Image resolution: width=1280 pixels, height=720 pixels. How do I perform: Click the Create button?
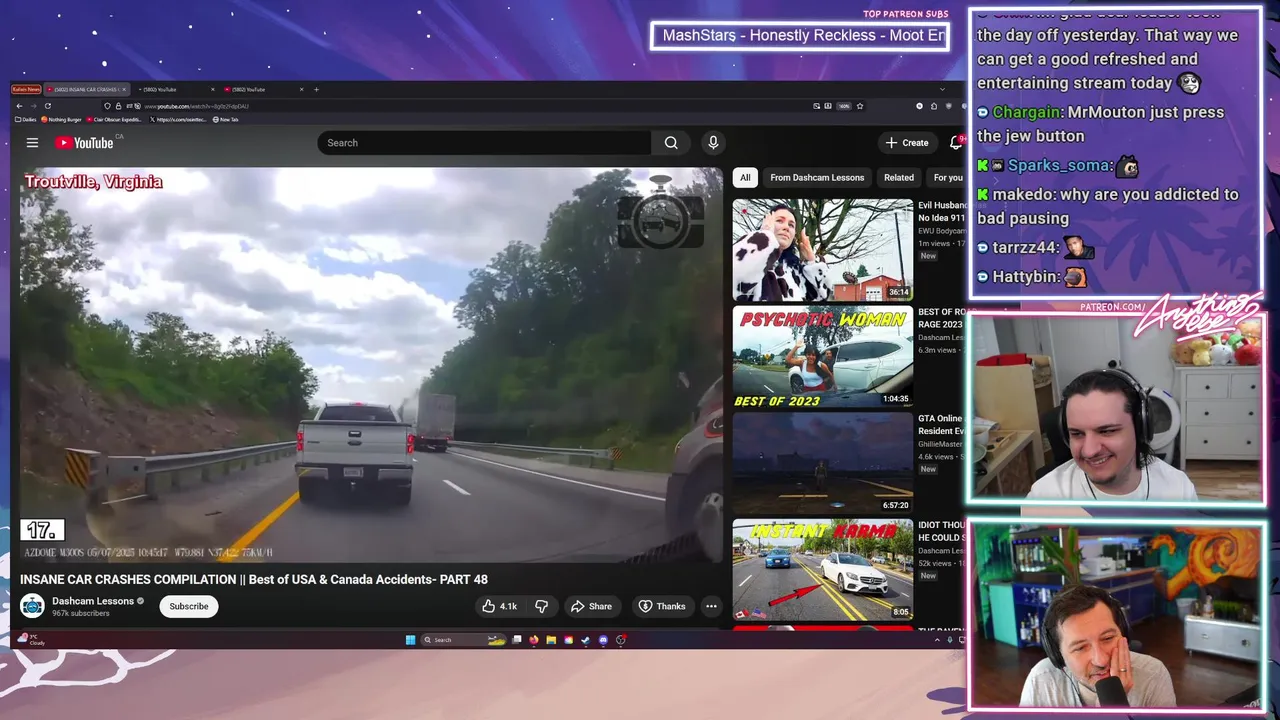pyautogui.click(x=907, y=143)
